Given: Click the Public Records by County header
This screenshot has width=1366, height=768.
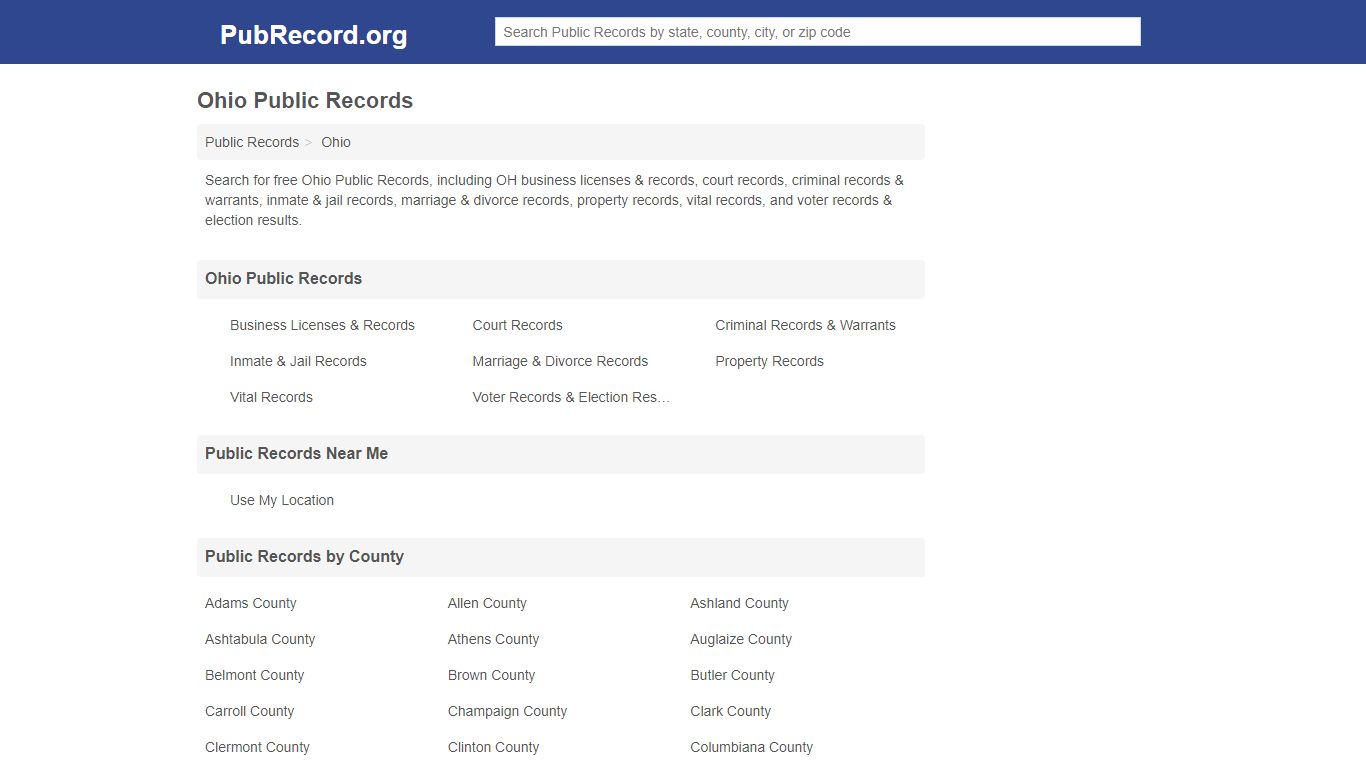Looking at the screenshot, I should (x=560, y=557).
